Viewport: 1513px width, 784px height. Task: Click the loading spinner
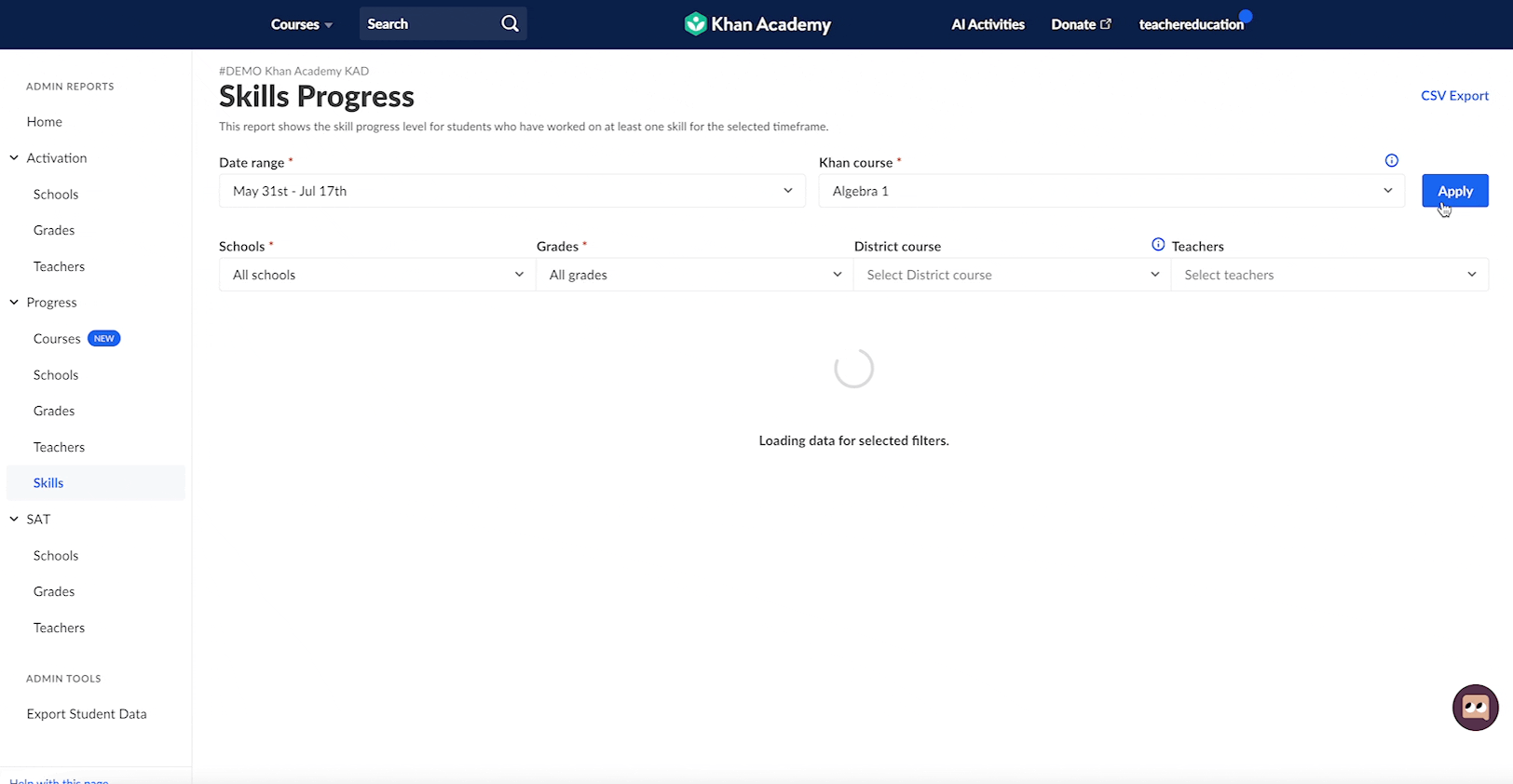pos(853,369)
